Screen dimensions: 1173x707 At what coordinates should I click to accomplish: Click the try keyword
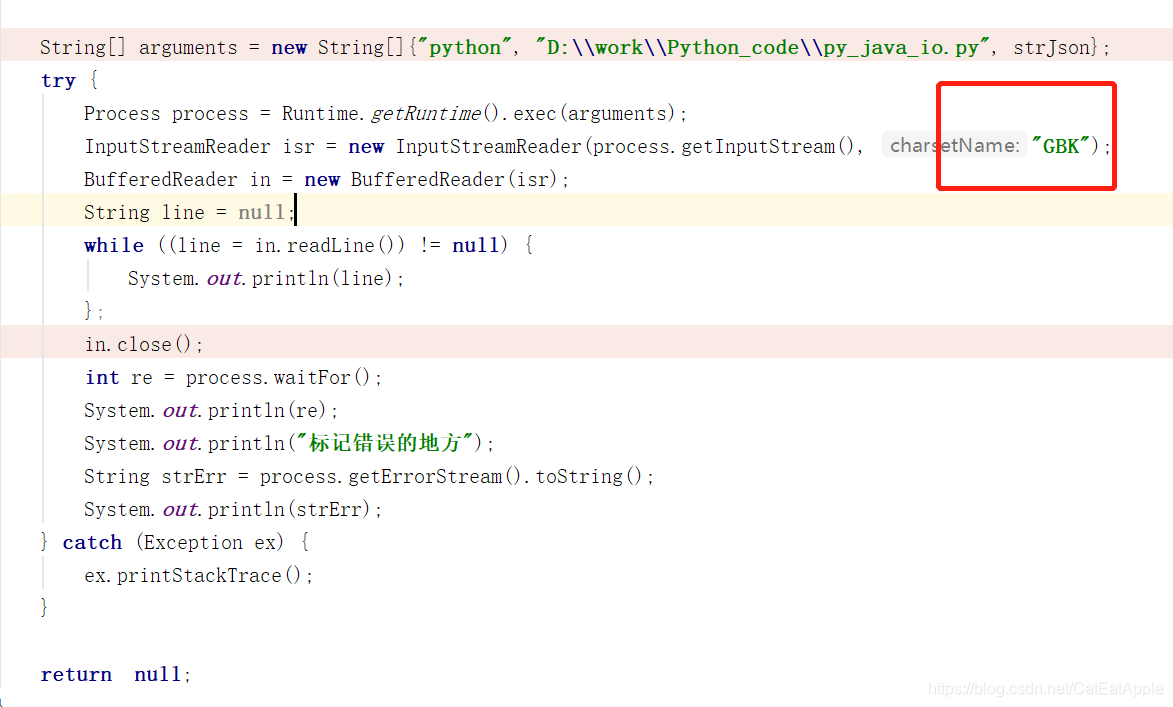58,81
